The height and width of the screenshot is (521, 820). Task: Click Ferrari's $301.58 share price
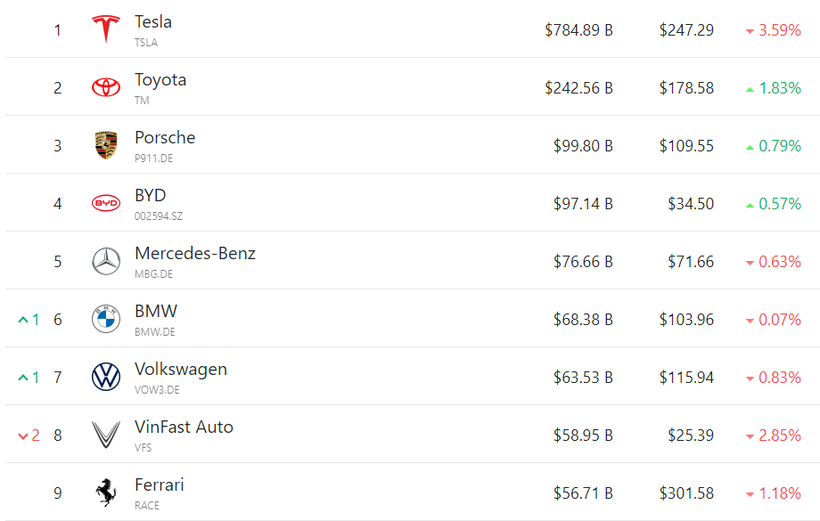686,493
